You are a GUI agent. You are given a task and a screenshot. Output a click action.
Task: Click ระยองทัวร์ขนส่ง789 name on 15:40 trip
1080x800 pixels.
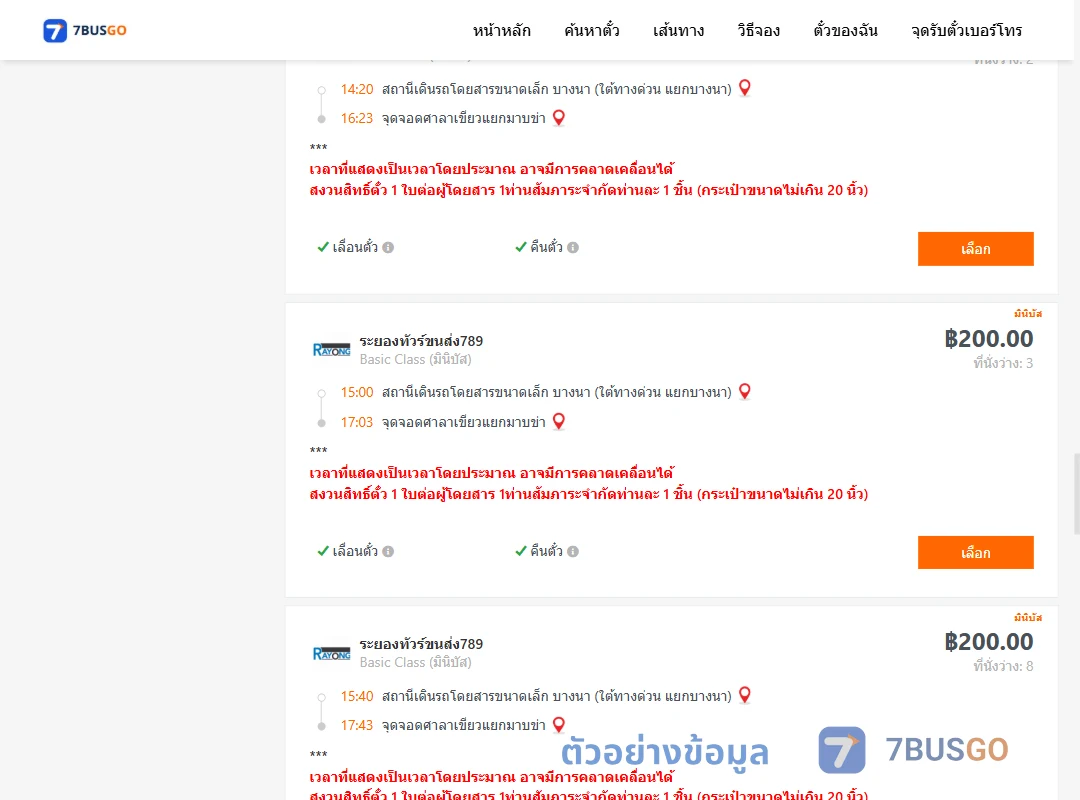point(421,644)
